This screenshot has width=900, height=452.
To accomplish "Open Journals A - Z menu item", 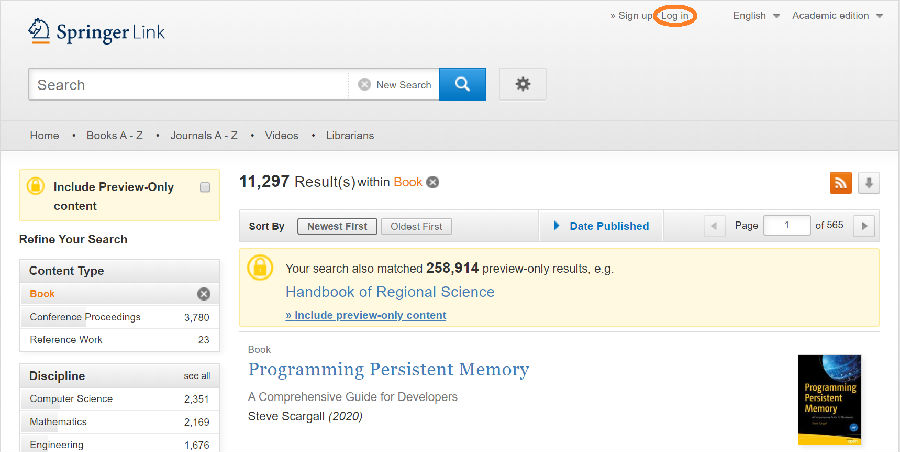I will point(203,135).
